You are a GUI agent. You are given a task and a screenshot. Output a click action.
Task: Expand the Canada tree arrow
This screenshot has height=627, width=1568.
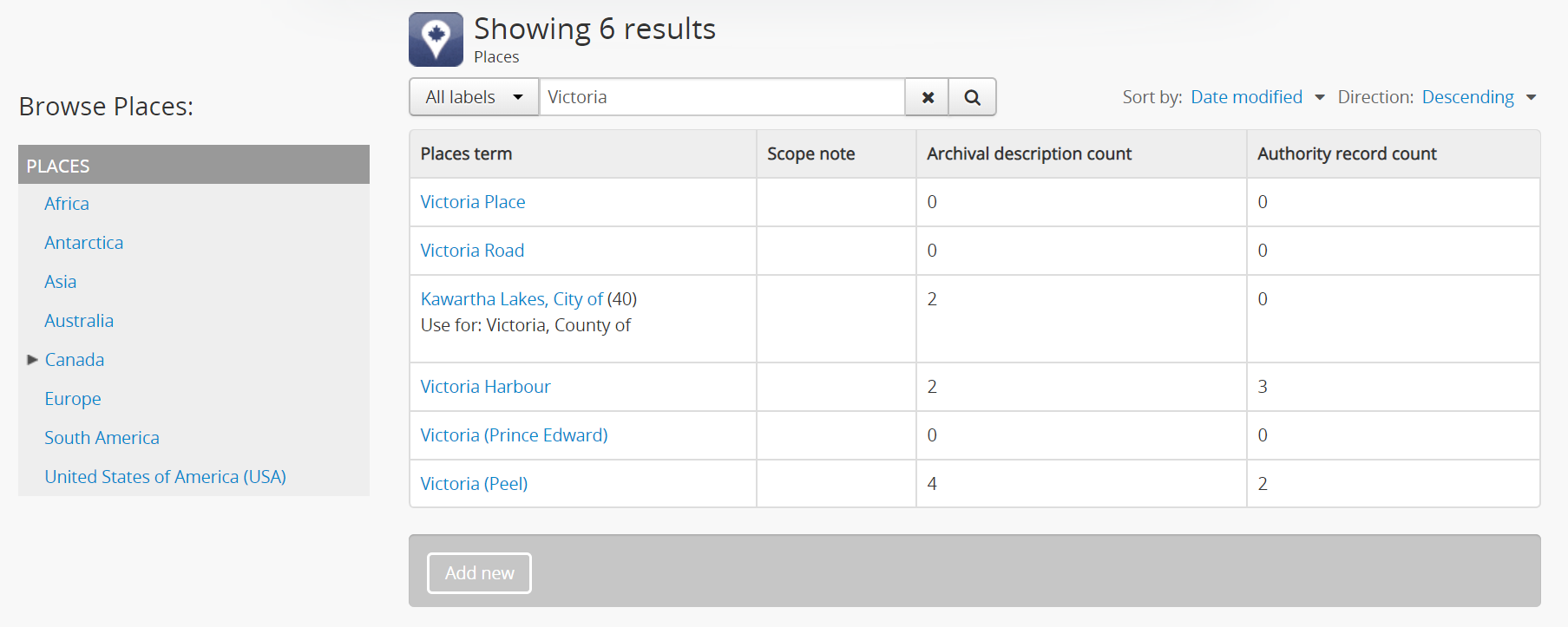[32, 360]
